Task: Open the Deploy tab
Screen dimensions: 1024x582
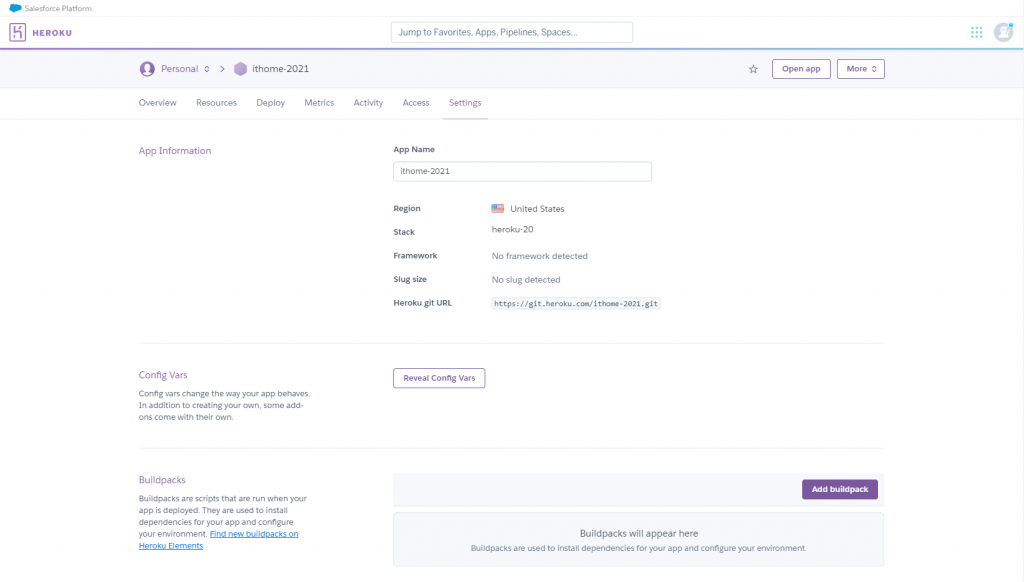Action: coord(270,103)
